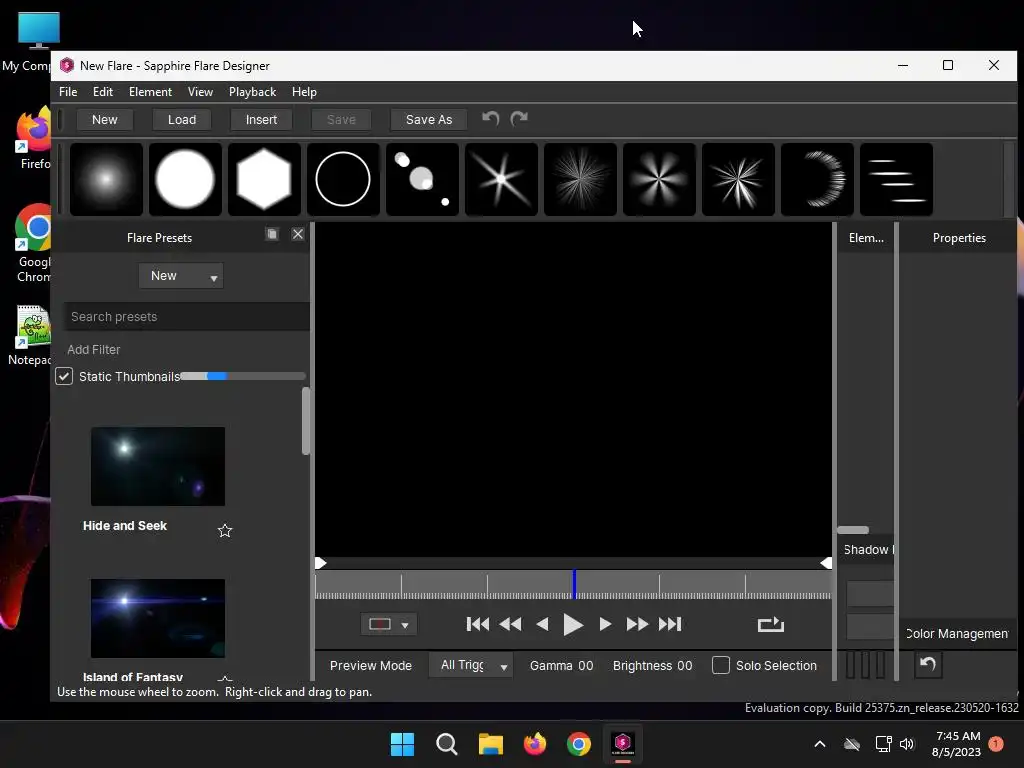The width and height of the screenshot is (1024, 768).
Task: Click the Save As button
Action: click(428, 120)
